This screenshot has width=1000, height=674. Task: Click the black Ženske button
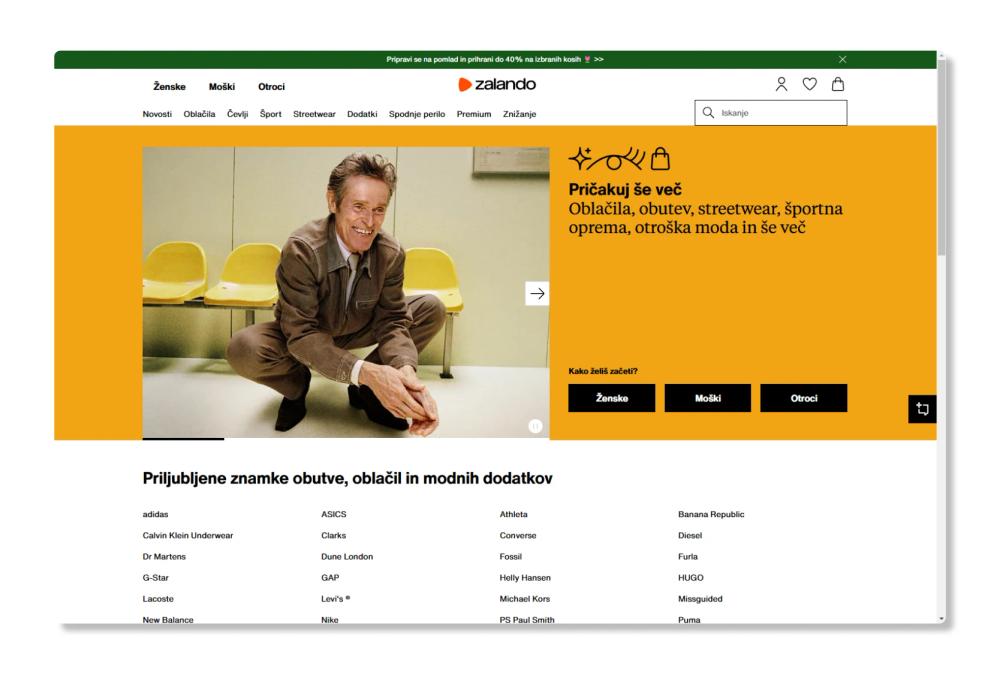tap(612, 398)
